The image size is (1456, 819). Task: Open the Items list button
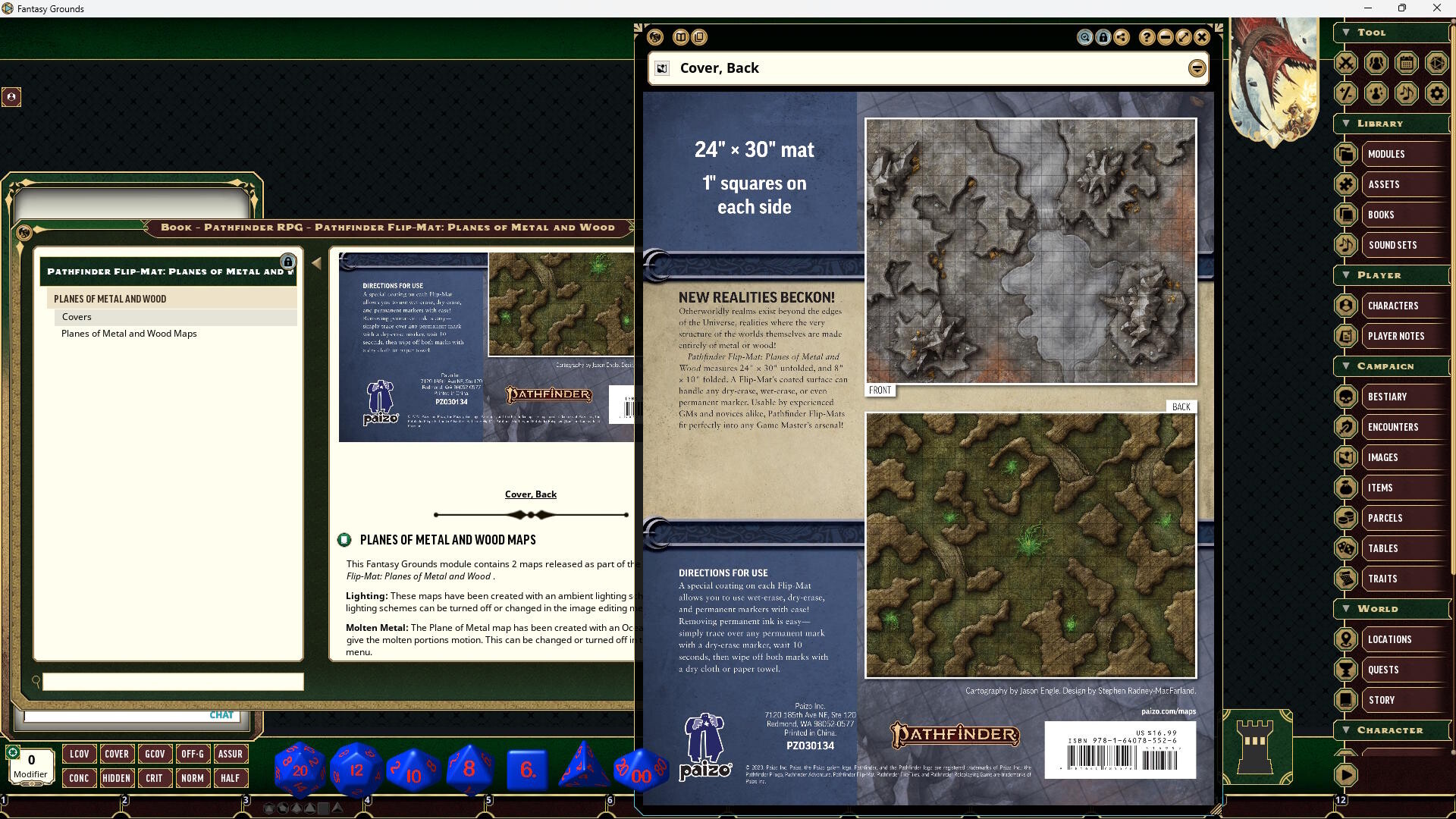1407,488
